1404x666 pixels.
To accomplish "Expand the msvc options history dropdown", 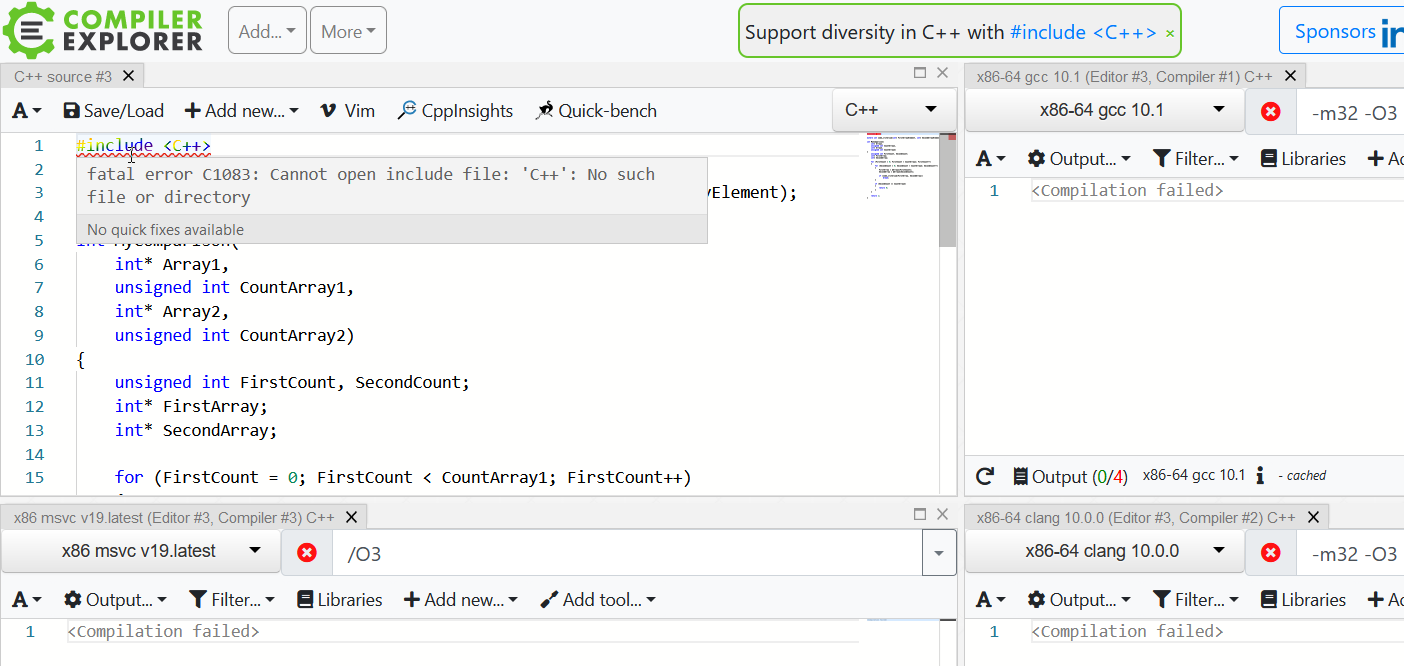I will tap(939, 553).
